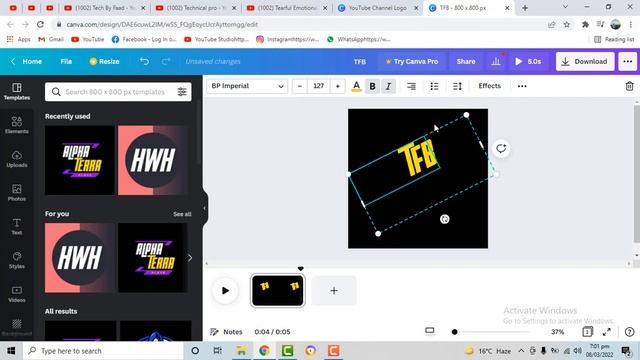Adjust the zoom slider handle

click(x=454, y=332)
